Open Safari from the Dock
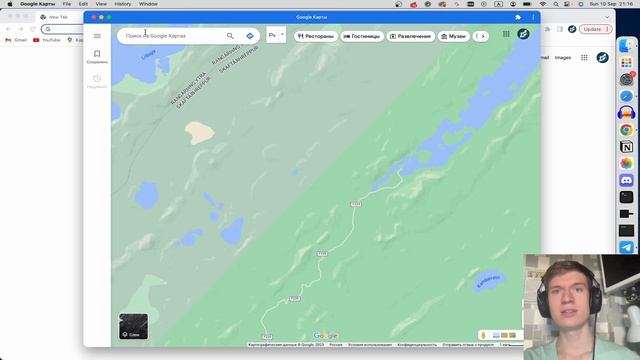Screen dimensions: 640x360 click(x=626, y=96)
